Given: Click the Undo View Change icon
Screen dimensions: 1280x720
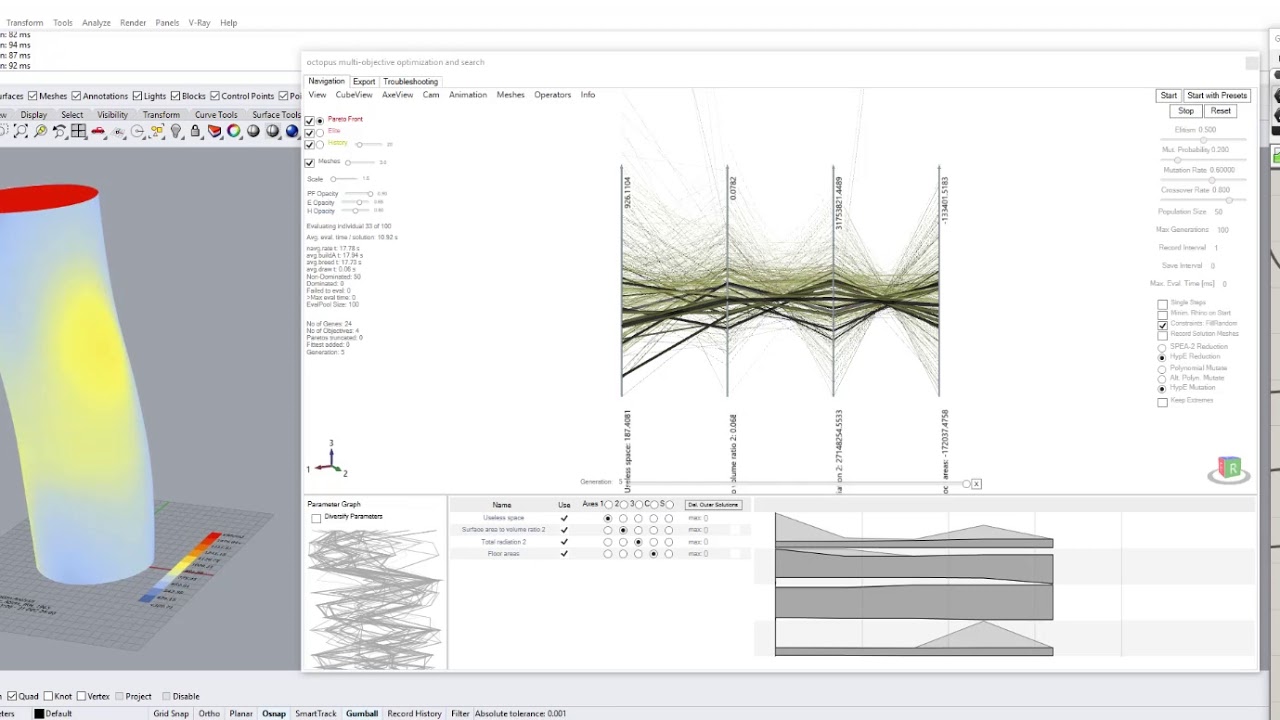Looking at the screenshot, I should click(59, 131).
